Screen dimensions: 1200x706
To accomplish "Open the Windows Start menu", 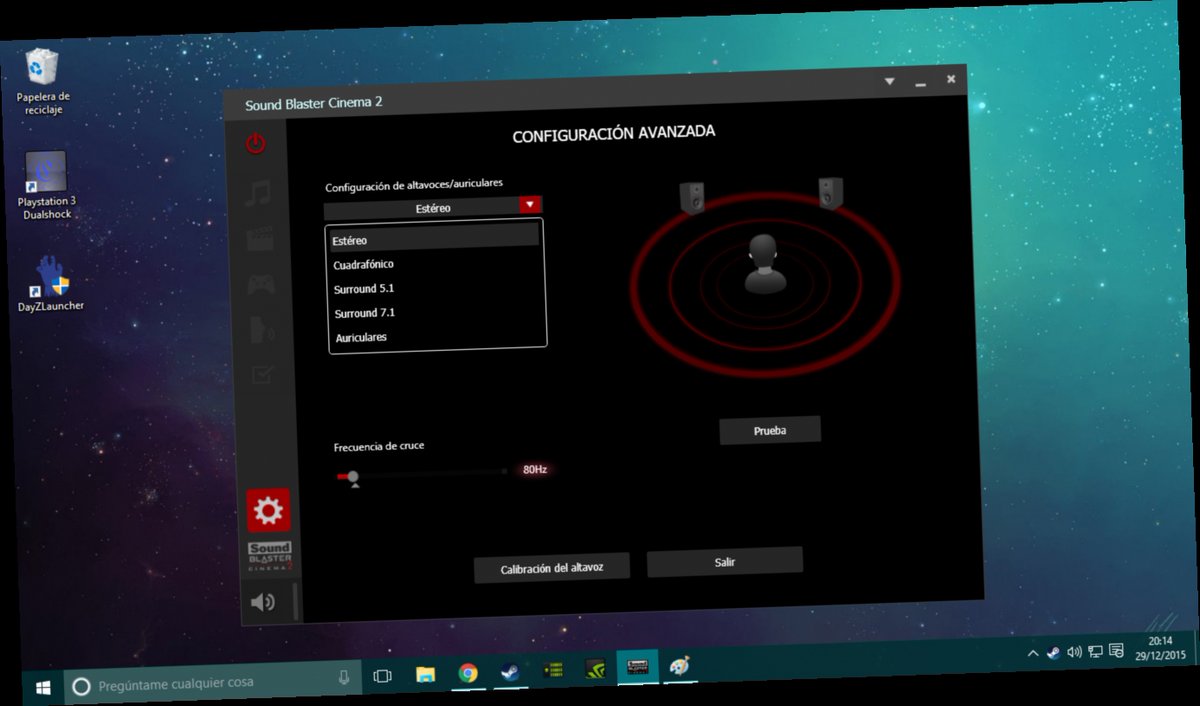I will point(43,687).
